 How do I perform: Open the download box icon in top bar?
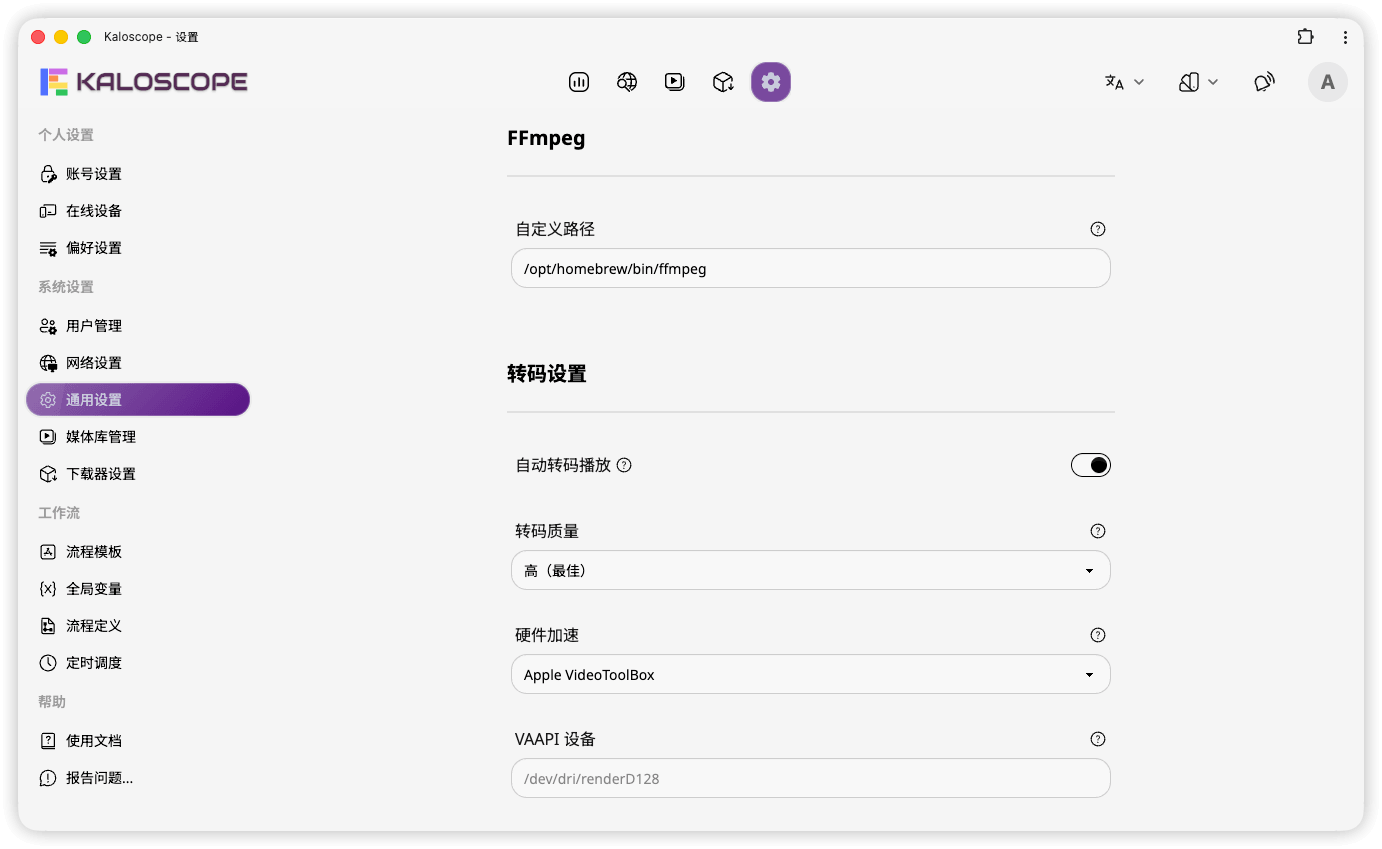click(x=723, y=82)
